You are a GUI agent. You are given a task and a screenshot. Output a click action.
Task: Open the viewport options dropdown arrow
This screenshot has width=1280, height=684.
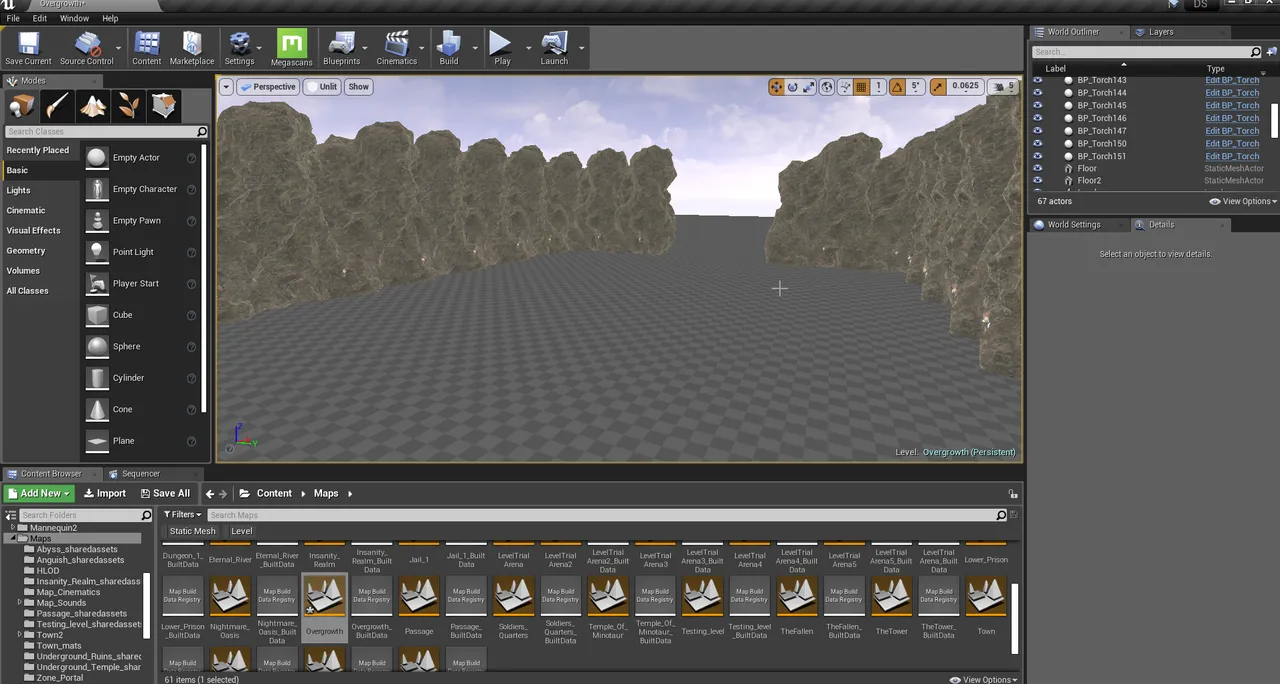pyautogui.click(x=226, y=87)
